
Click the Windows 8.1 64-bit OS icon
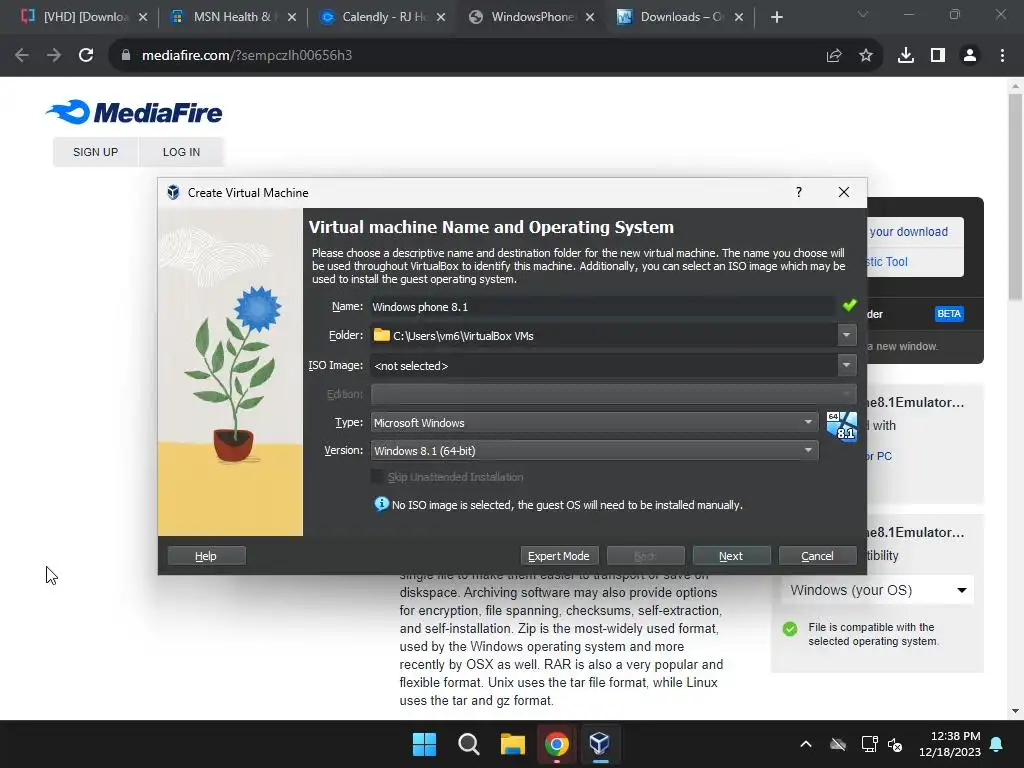842,426
